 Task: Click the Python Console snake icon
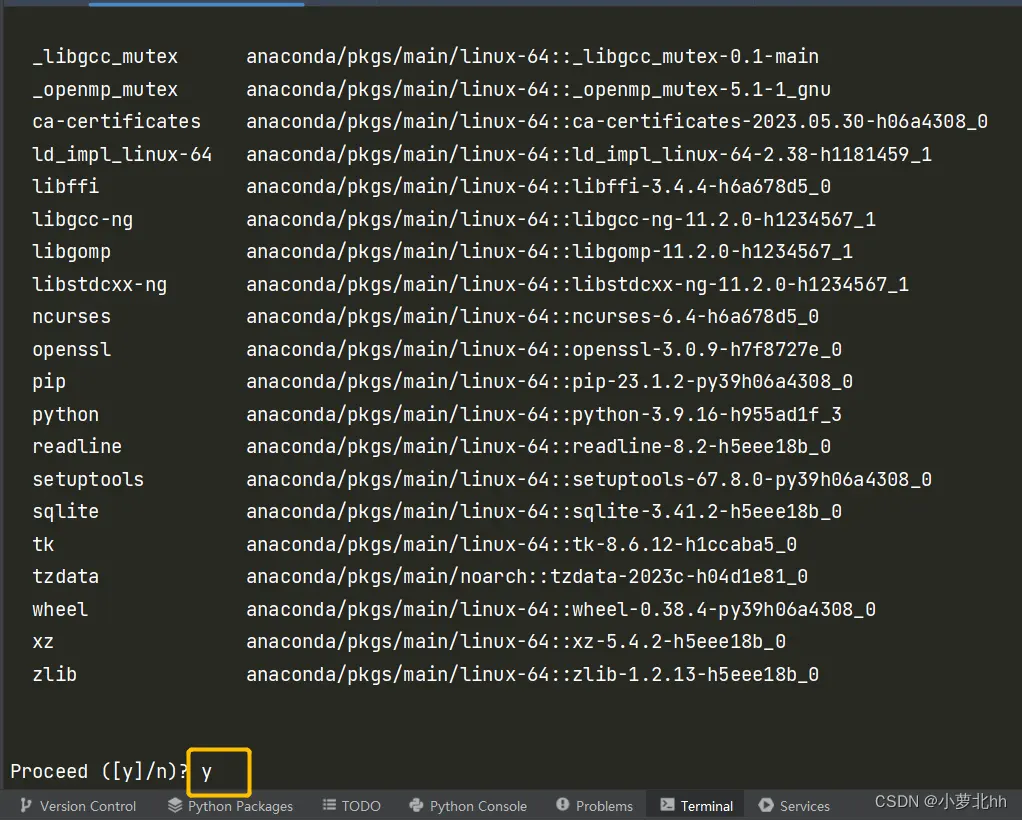[x=416, y=806]
